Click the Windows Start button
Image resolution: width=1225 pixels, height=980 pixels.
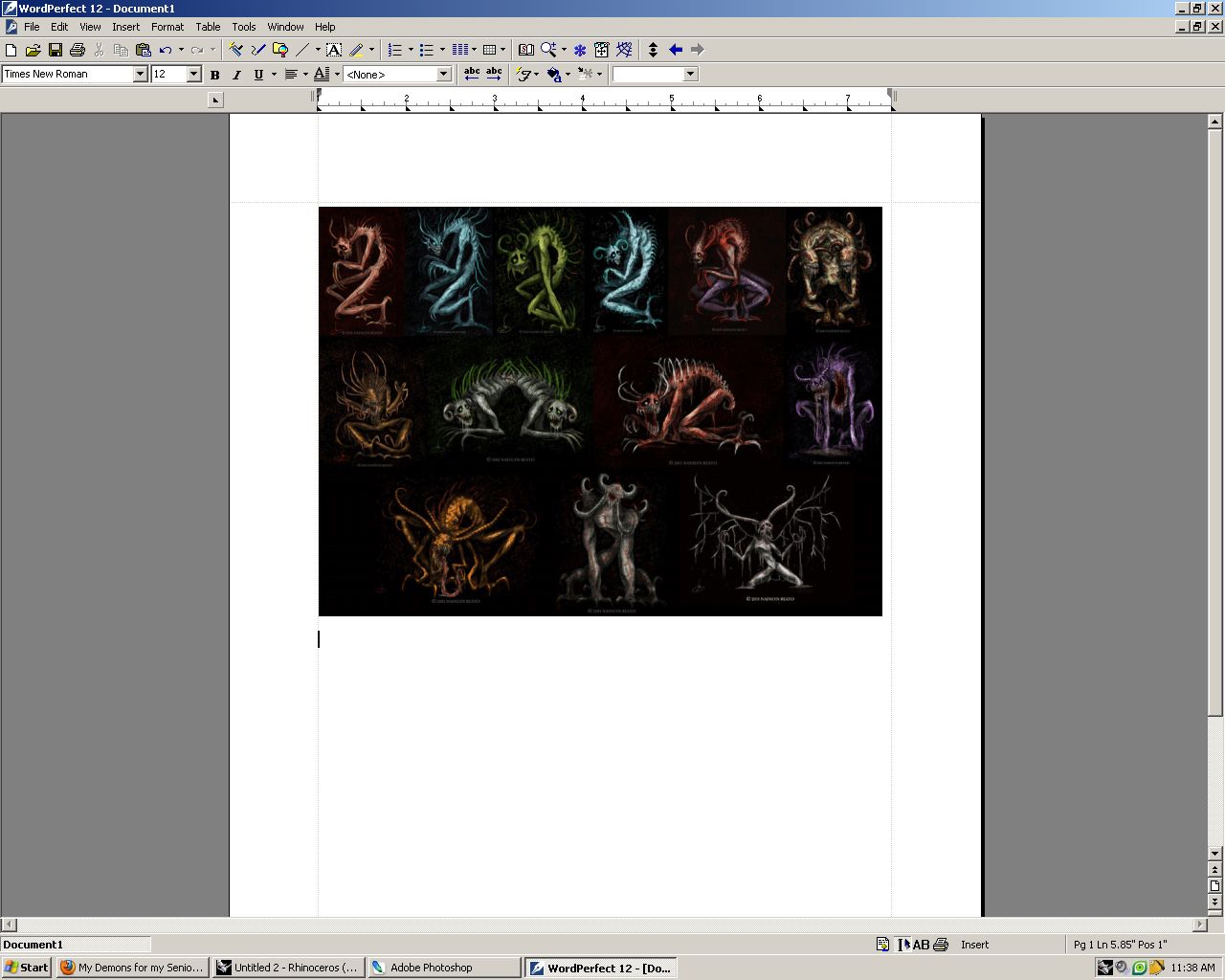(x=27, y=968)
